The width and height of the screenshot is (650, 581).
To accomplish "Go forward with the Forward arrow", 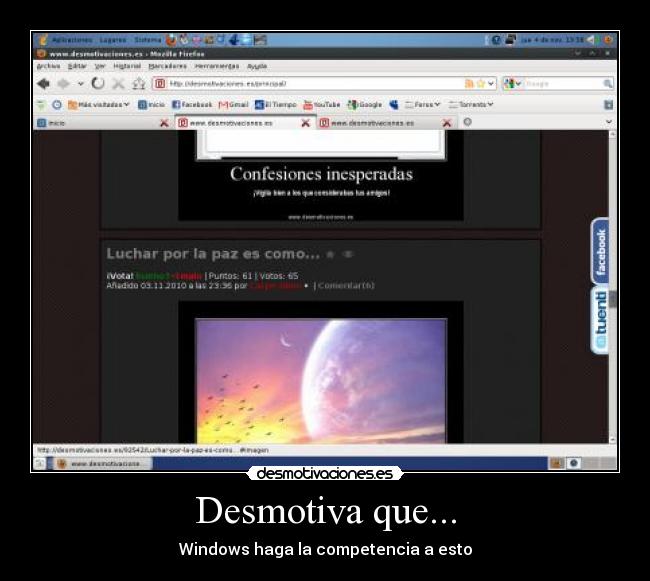I will click(63, 84).
